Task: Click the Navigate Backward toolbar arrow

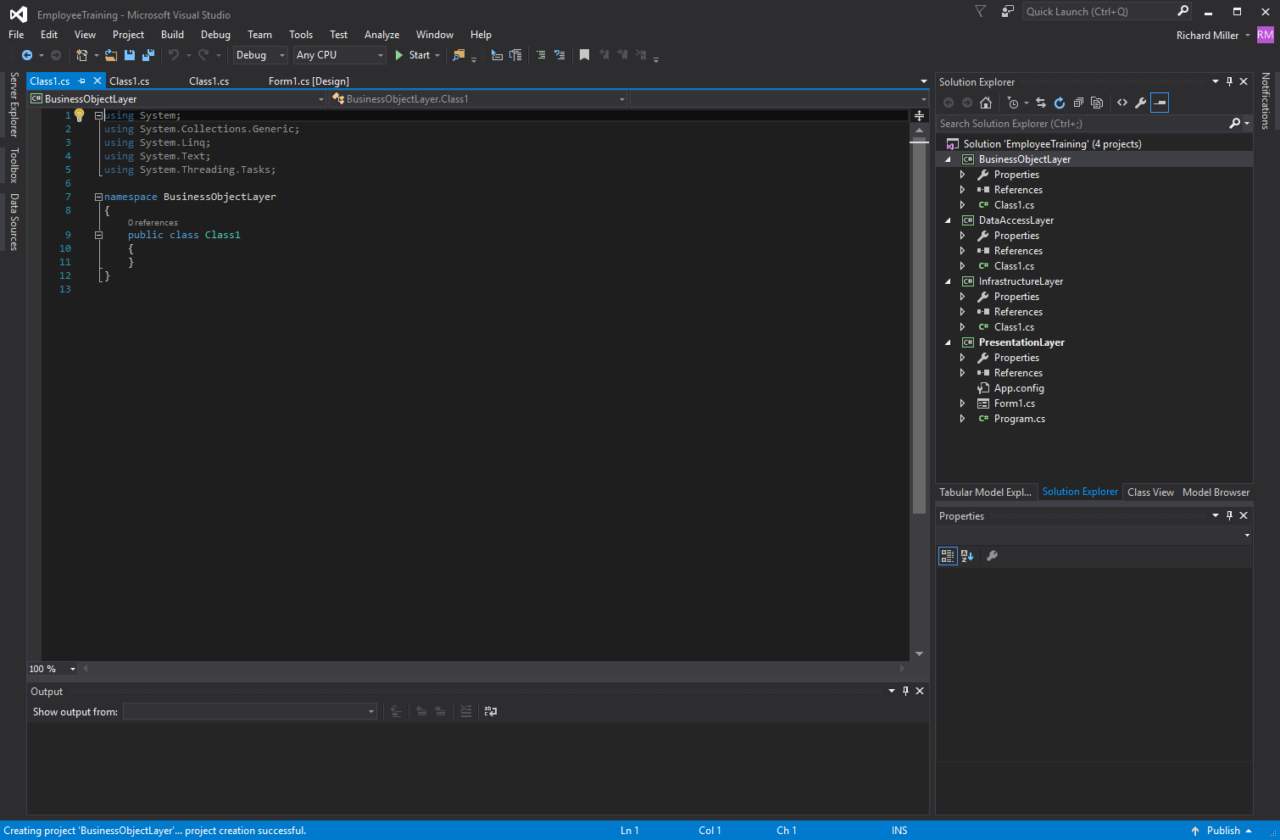Action: (27, 55)
